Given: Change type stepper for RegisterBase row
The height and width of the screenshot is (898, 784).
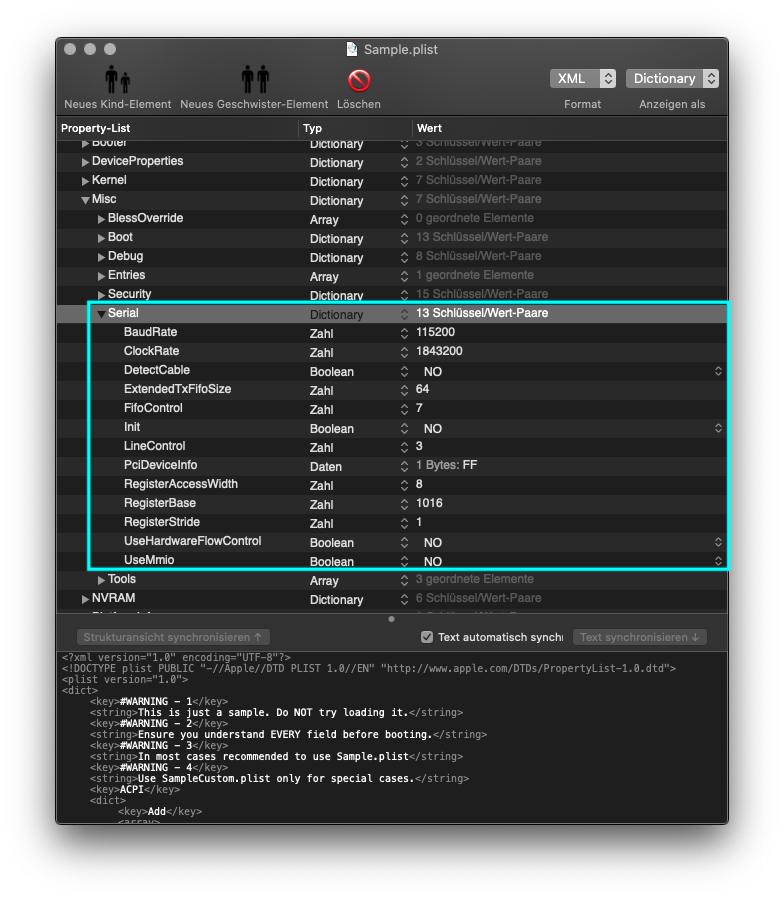Looking at the screenshot, I should (x=404, y=504).
